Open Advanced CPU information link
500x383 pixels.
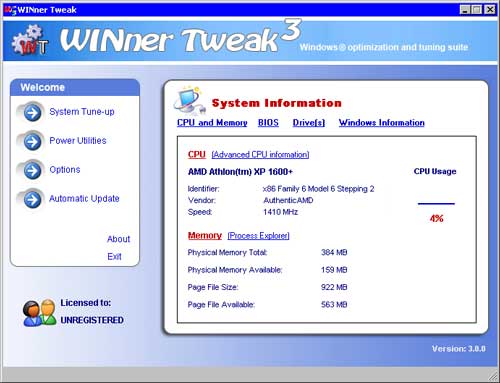point(260,155)
